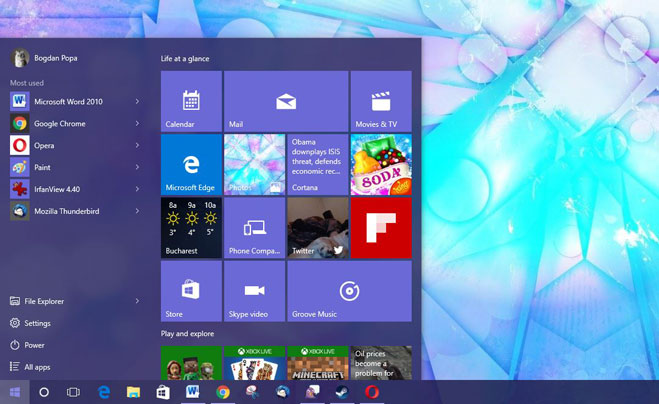Open the Skype video tile
This screenshot has height=404, width=659.
point(255,291)
